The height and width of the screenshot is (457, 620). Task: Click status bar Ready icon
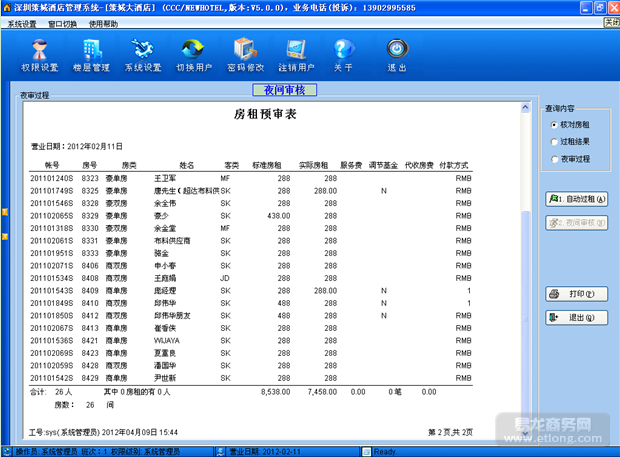point(367,451)
